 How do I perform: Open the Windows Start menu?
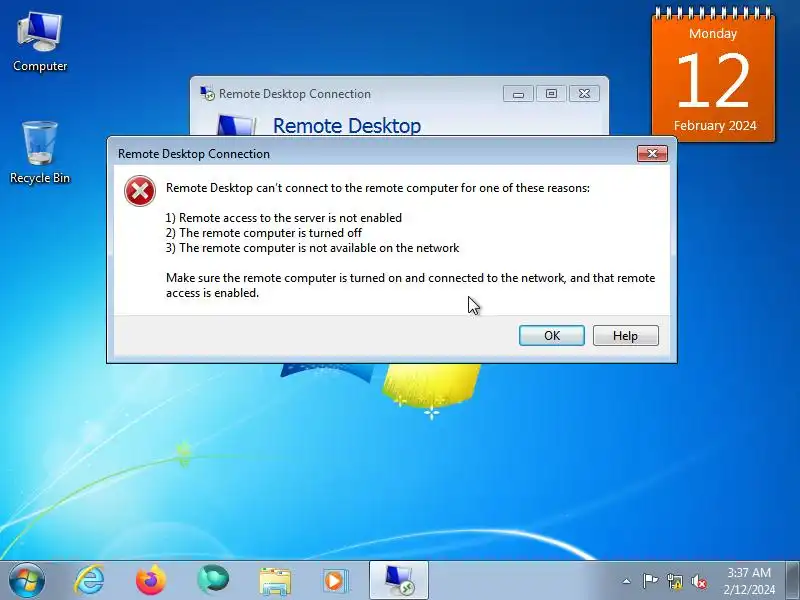pos(27,580)
